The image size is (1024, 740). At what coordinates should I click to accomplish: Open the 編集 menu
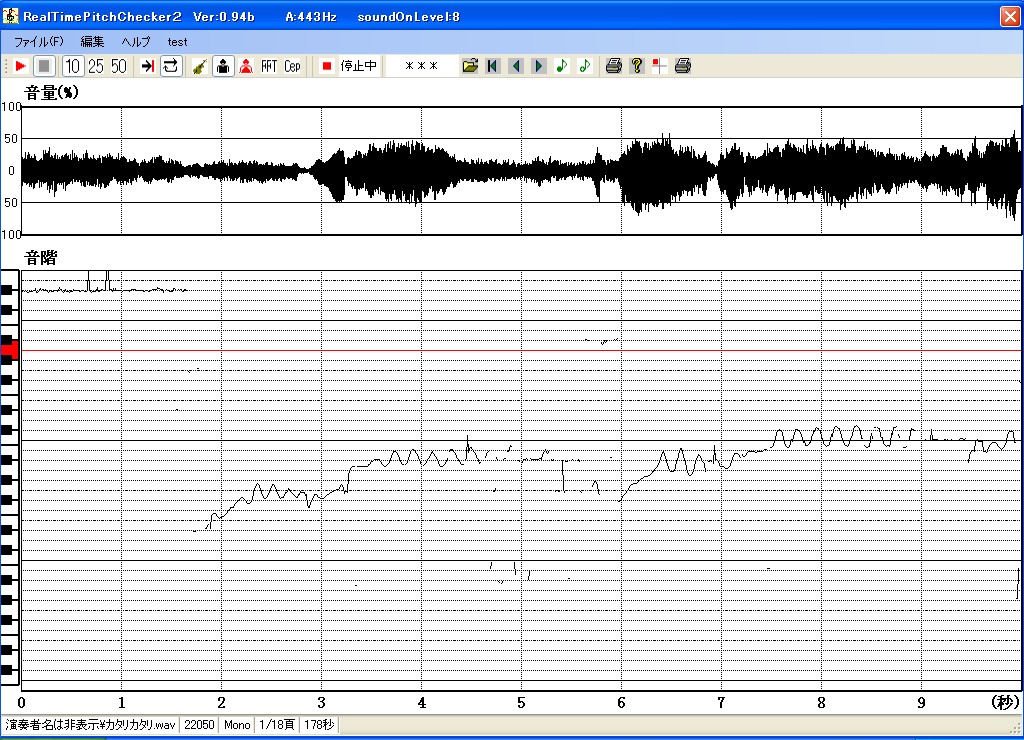pyautogui.click(x=92, y=42)
